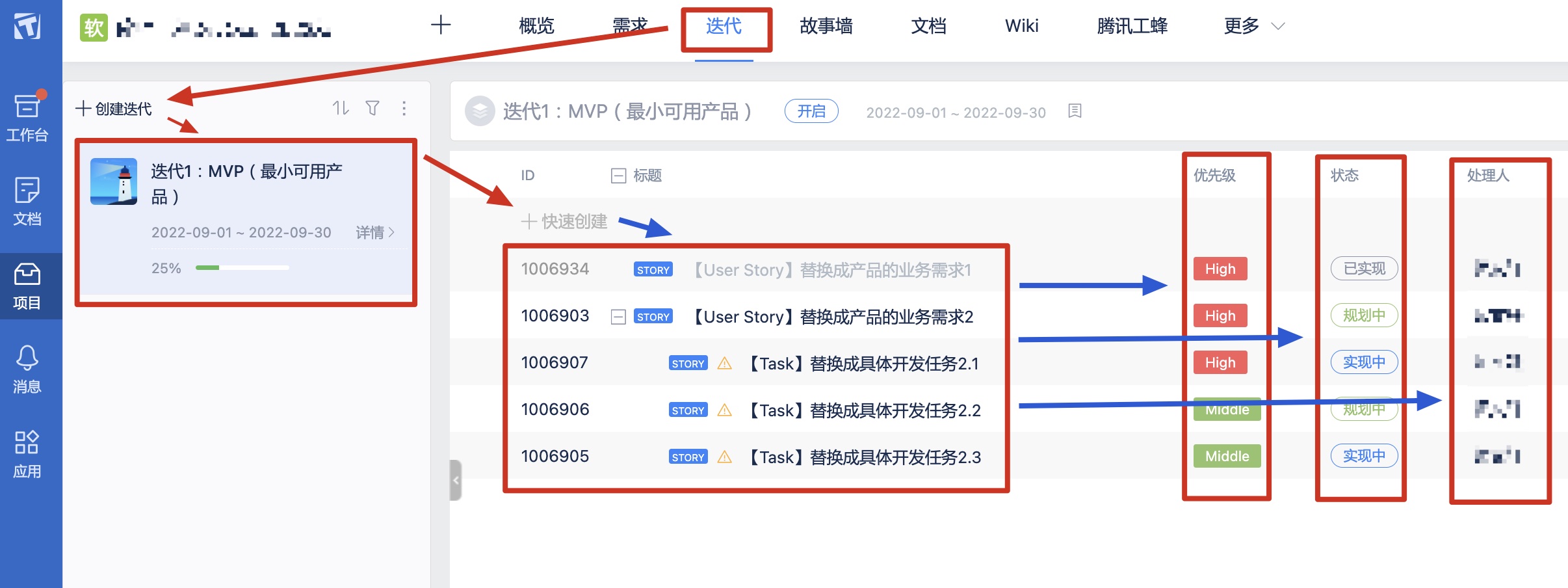Click the ID column header
This screenshot has width=1568, height=588.
[527, 176]
